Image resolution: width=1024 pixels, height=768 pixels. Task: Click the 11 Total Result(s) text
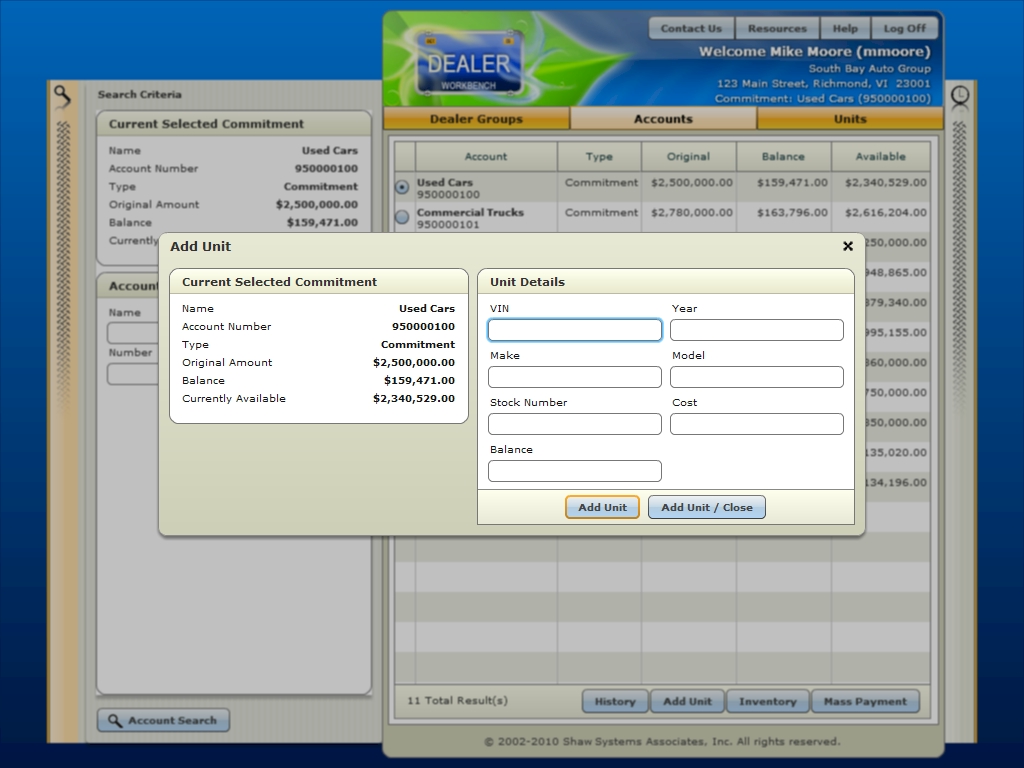point(457,701)
